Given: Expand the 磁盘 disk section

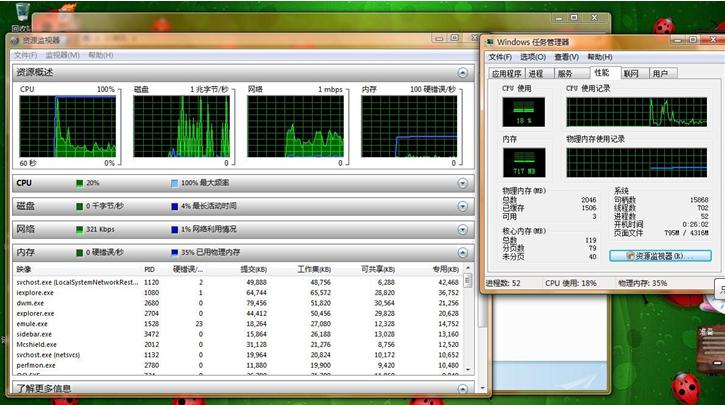Looking at the screenshot, I should coord(462,206).
